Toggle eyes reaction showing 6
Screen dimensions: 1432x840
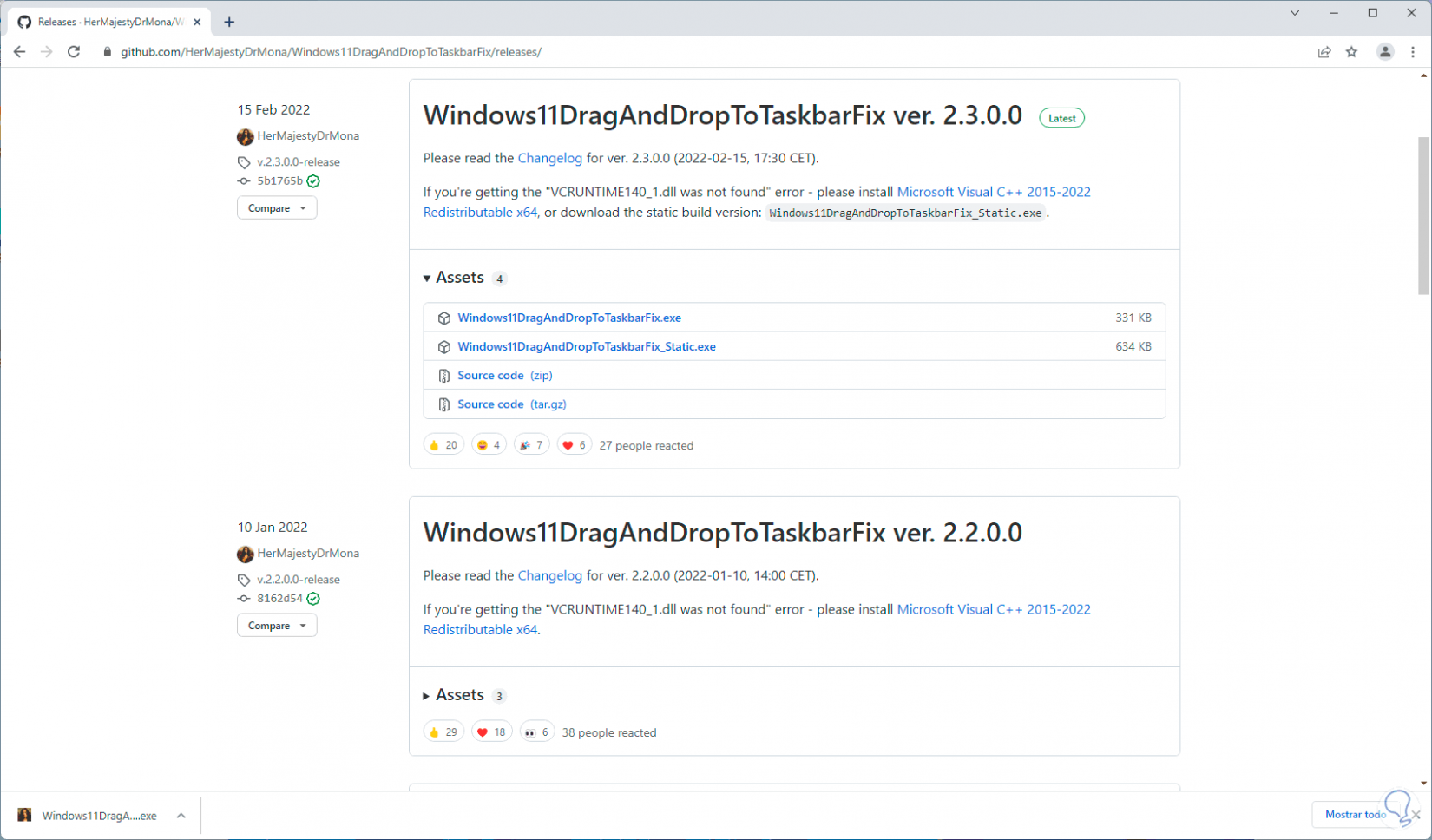(x=537, y=732)
